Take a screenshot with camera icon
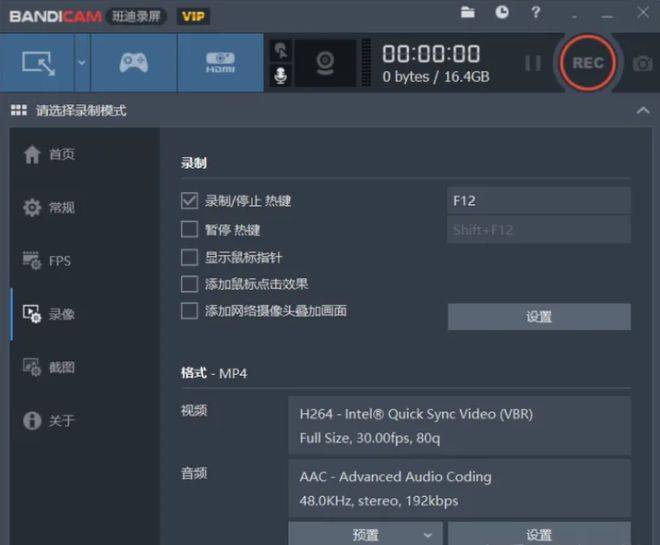The height and width of the screenshot is (545, 660). (642, 64)
